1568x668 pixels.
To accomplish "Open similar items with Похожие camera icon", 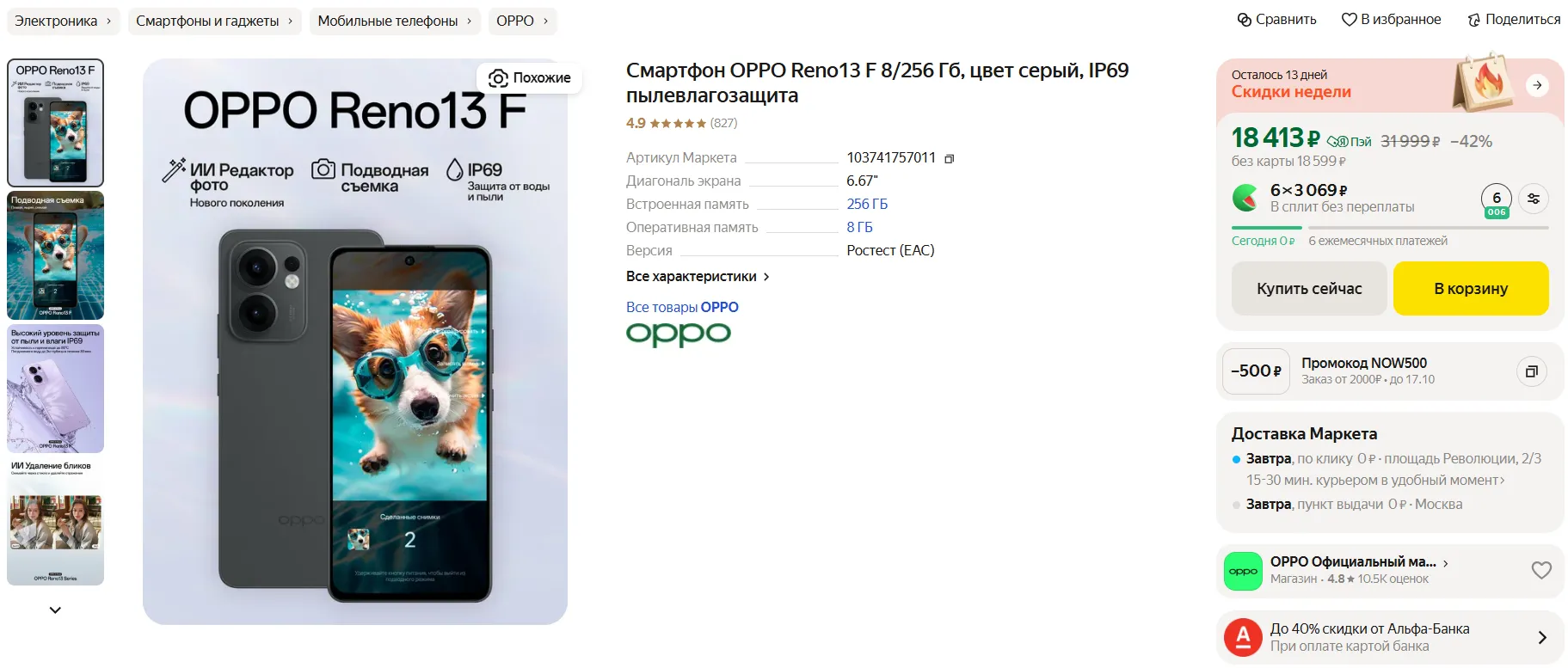I will coord(497,78).
